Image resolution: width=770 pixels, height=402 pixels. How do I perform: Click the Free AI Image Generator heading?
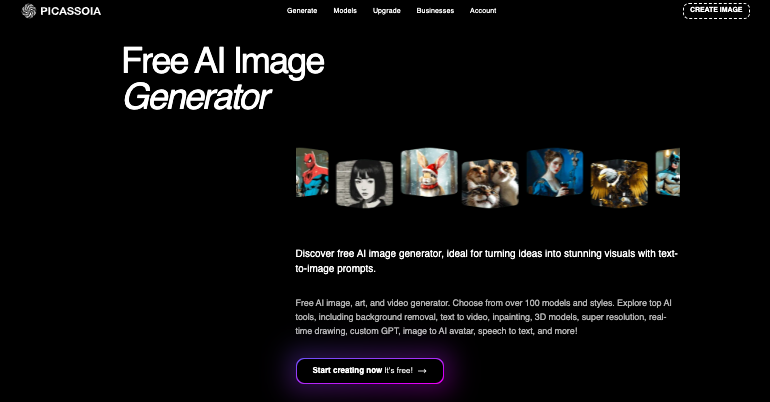[223, 79]
